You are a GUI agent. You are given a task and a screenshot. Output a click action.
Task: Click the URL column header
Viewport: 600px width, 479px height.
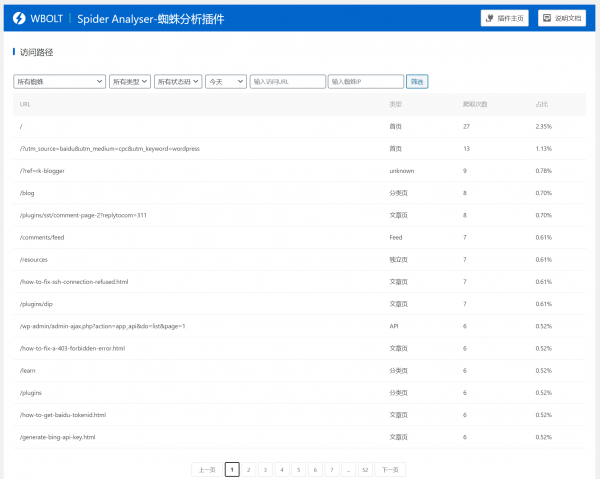pyautogui.click(x=25, y=104)
